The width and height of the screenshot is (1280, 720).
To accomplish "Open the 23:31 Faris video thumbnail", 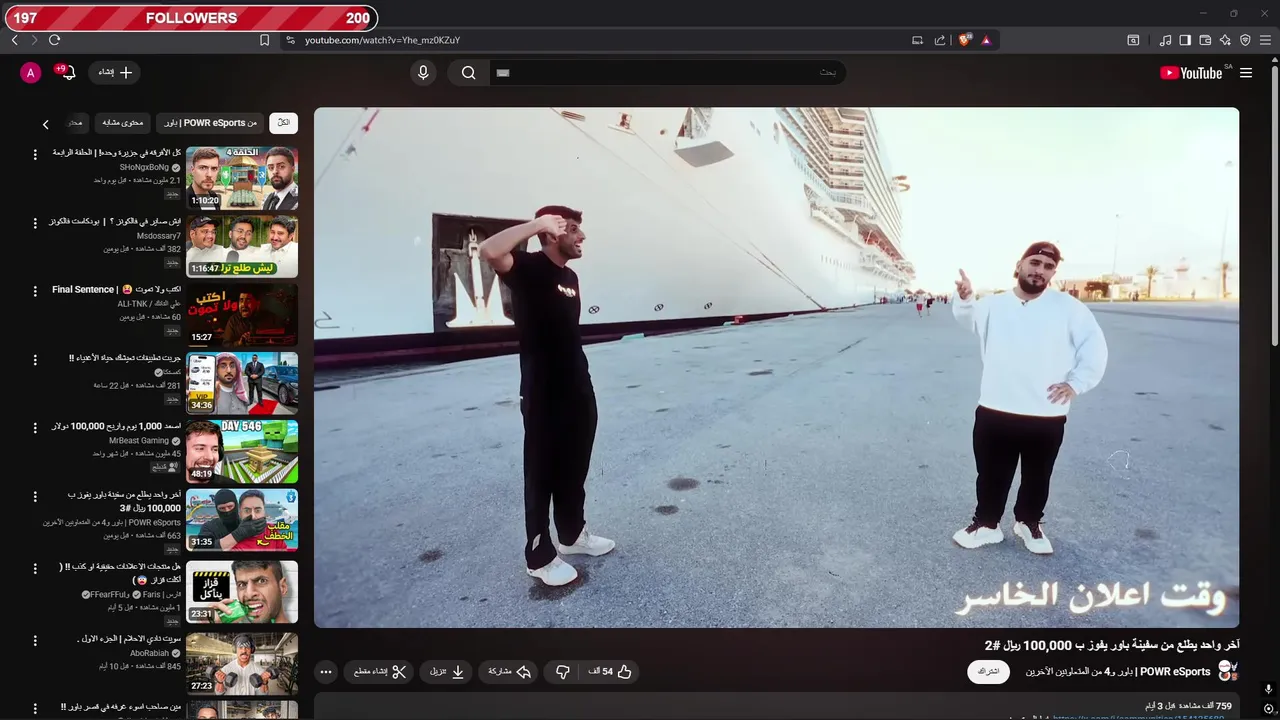I will pos(242,591).
